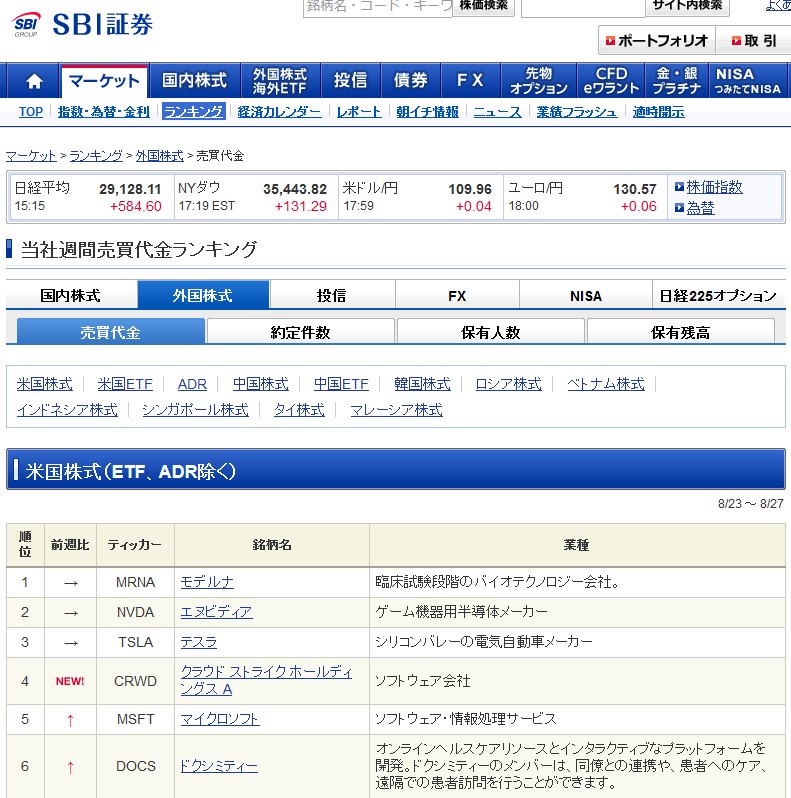Viewport: 791px width, 798px height.
Task: Jump to the 米国株式 market link
Action: [x=45, y=384]
